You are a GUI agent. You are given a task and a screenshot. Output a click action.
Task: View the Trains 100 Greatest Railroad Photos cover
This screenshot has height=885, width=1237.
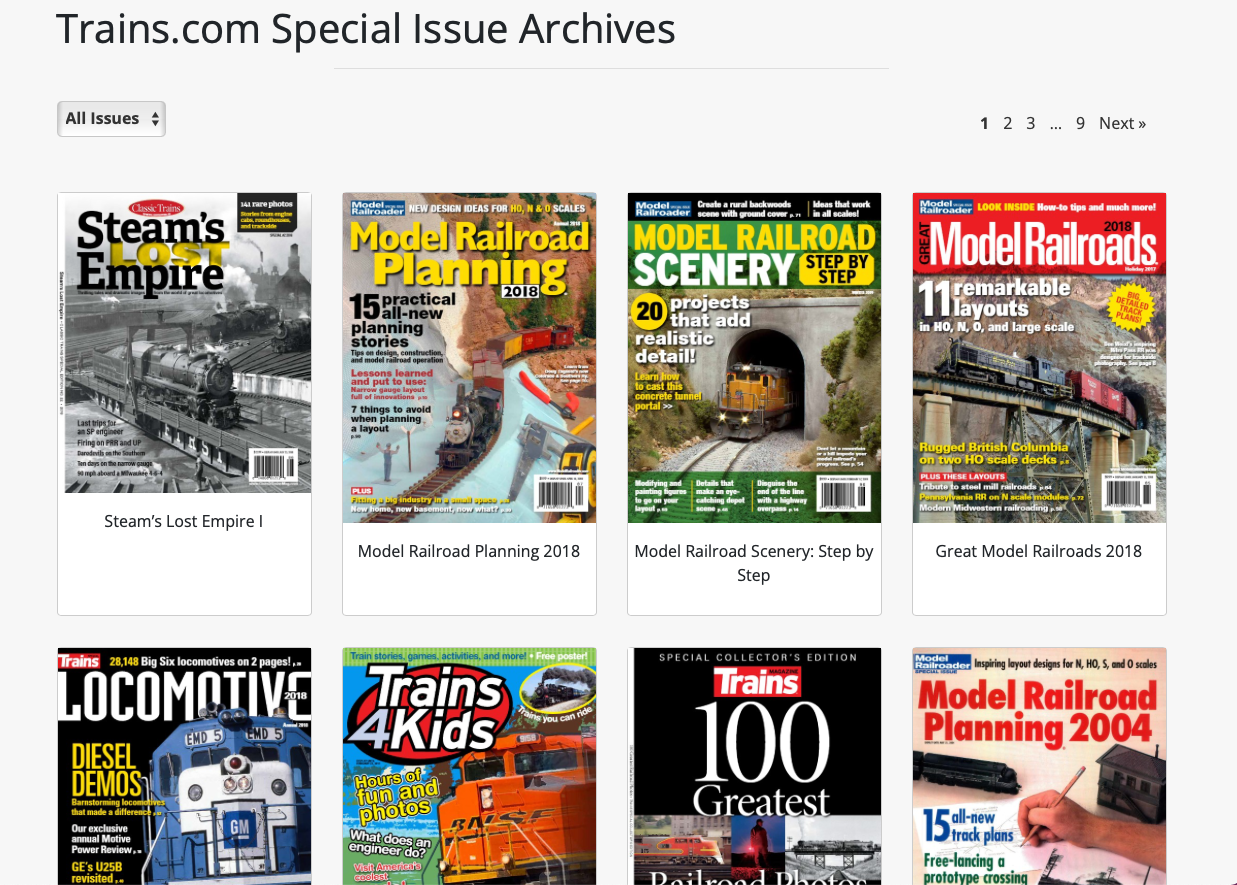754,766
